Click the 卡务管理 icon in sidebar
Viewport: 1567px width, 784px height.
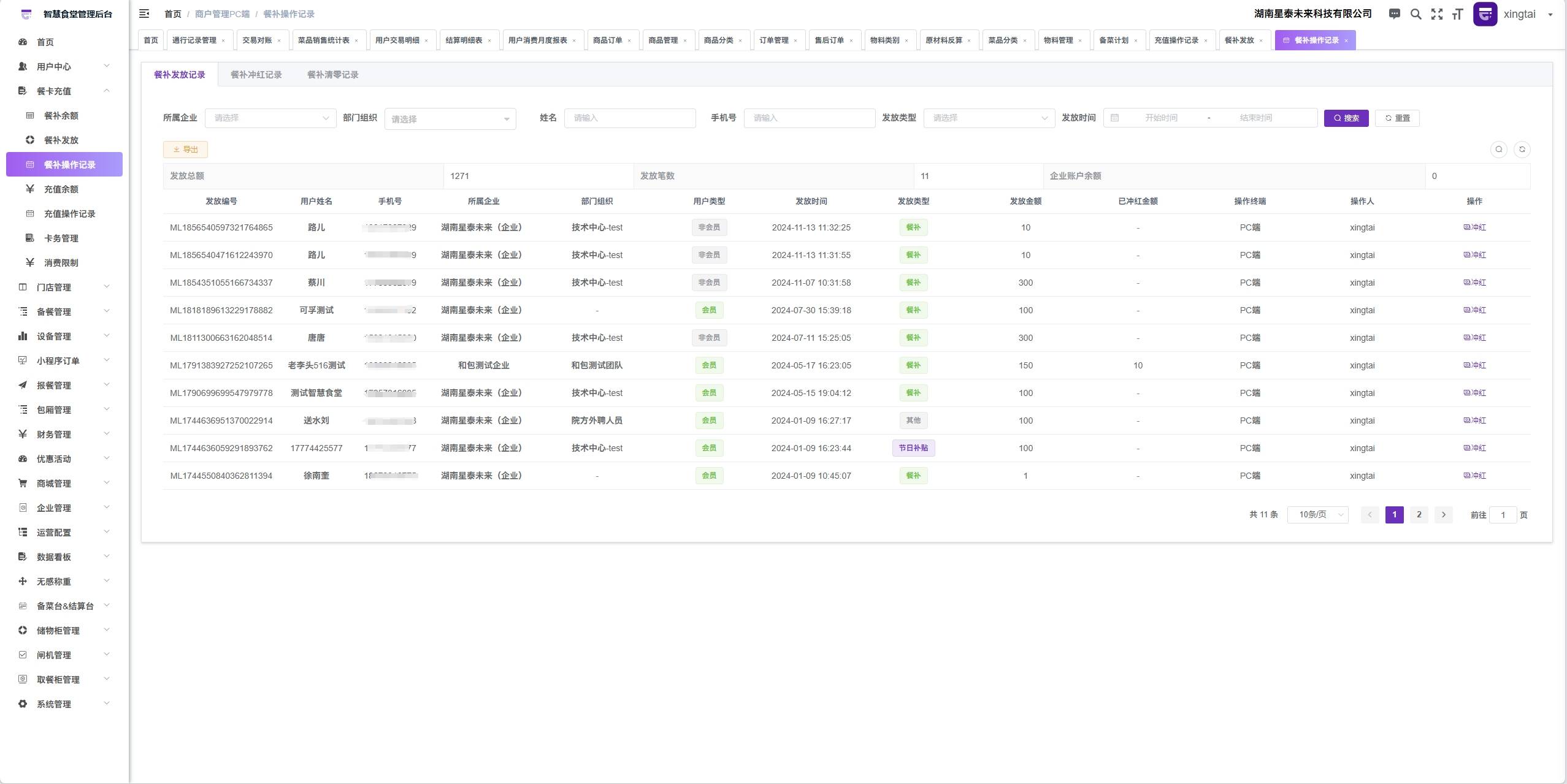tap(29, 238)
